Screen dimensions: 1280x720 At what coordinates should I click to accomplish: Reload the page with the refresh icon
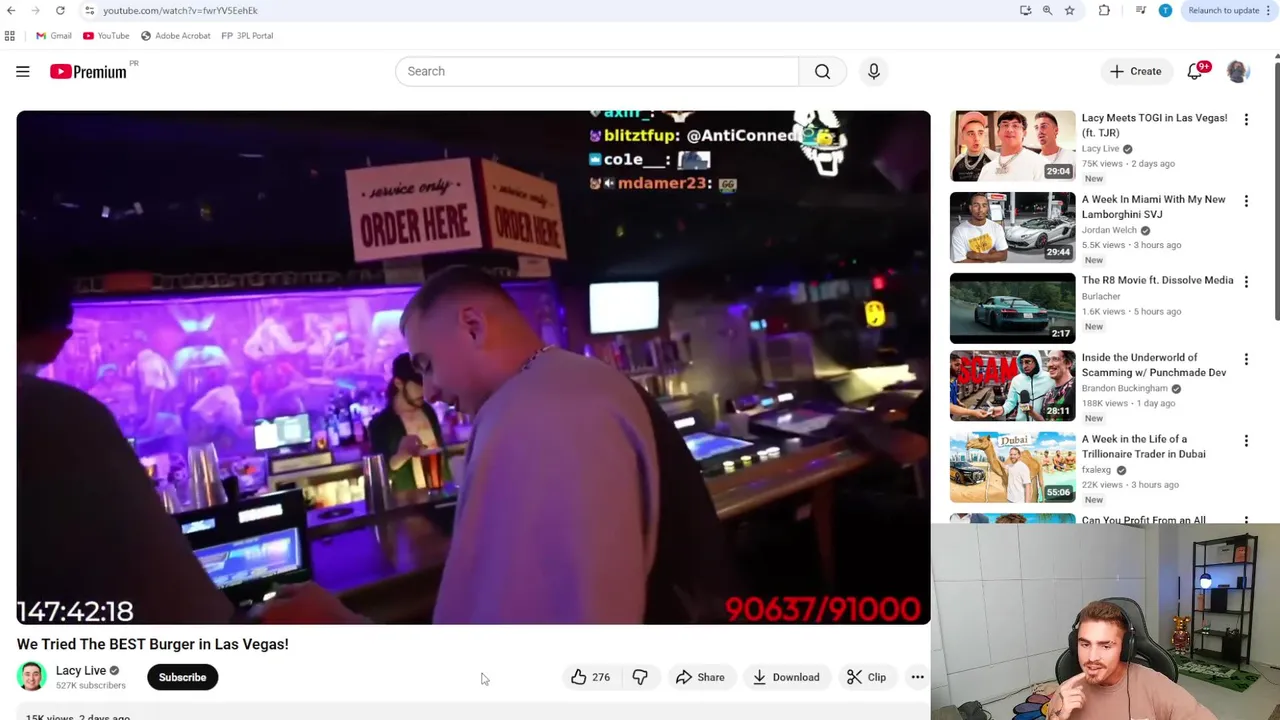(60, 10)
